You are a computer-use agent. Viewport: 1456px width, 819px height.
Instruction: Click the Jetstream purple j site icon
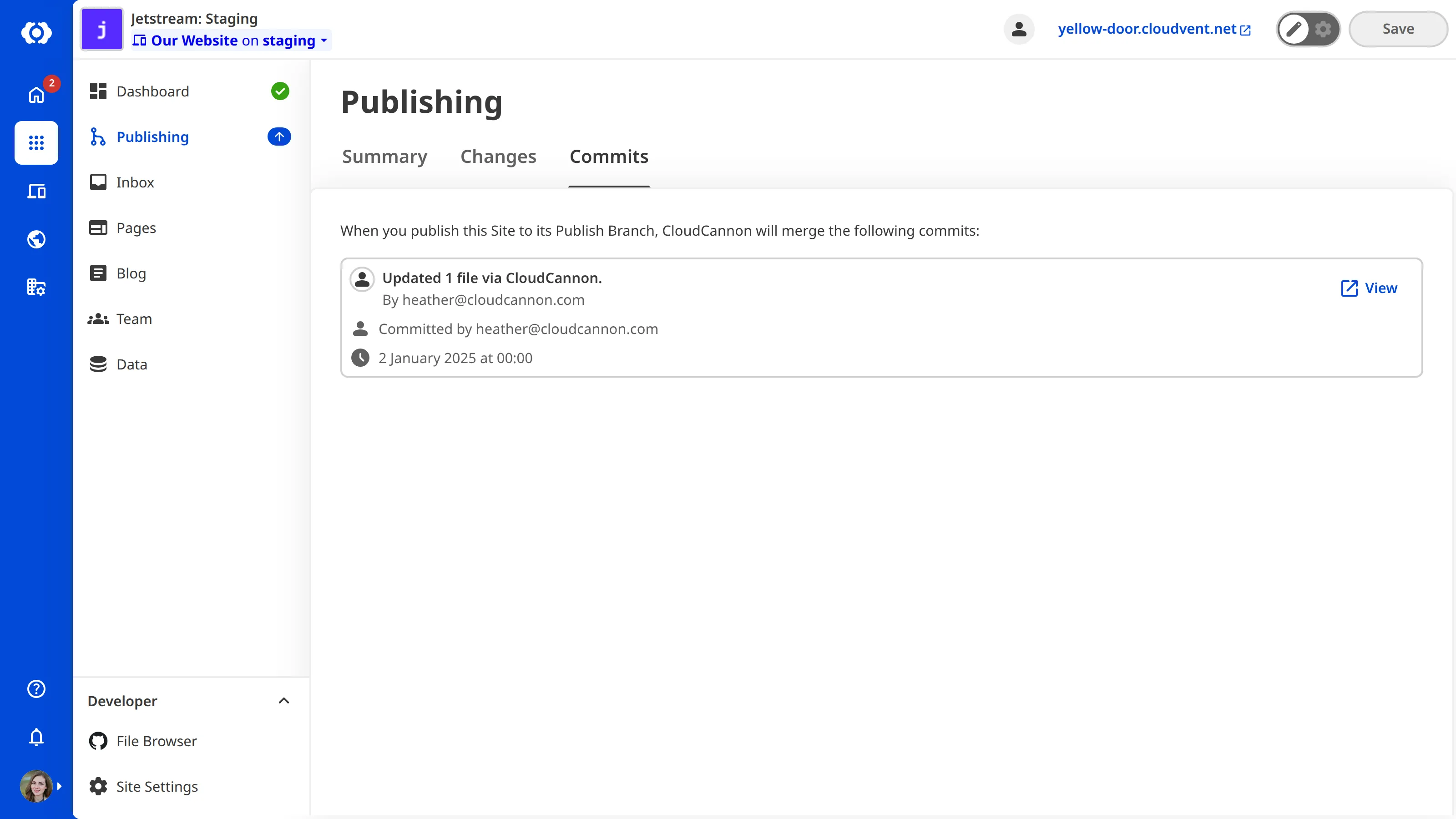pyautogui.click(x=102, y=29)
